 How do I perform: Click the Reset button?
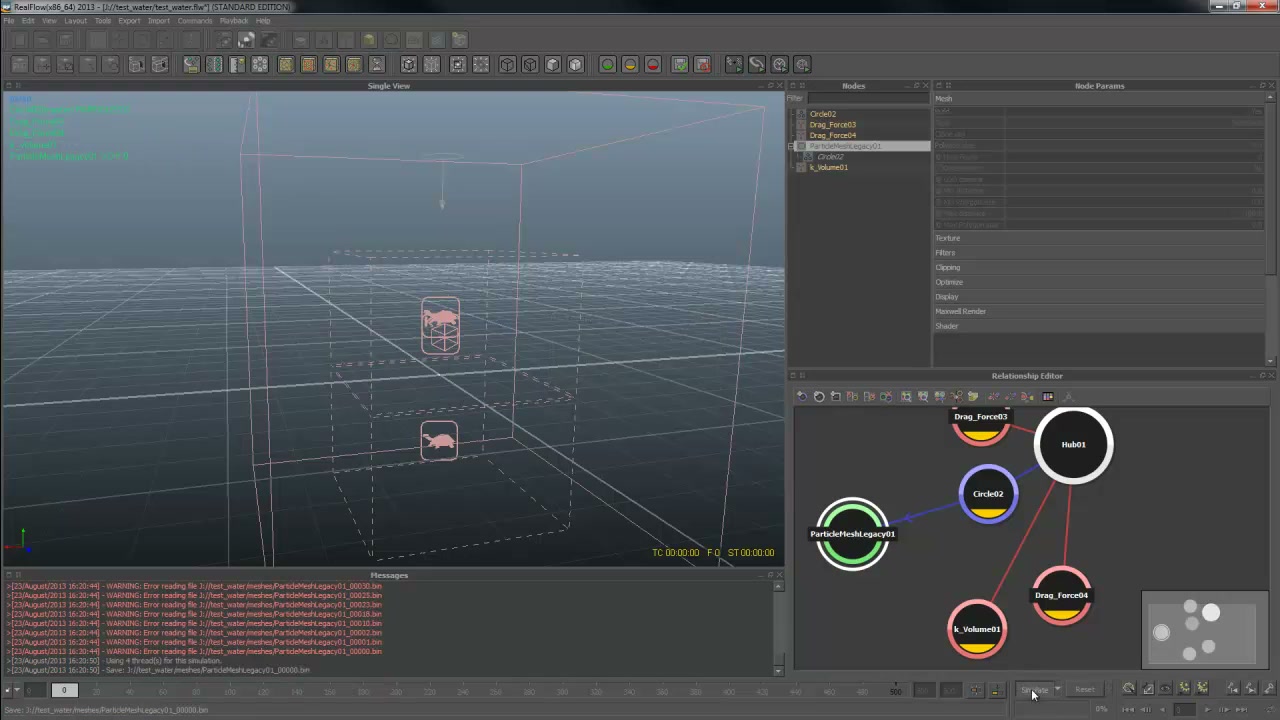[x=1085, y=690]
